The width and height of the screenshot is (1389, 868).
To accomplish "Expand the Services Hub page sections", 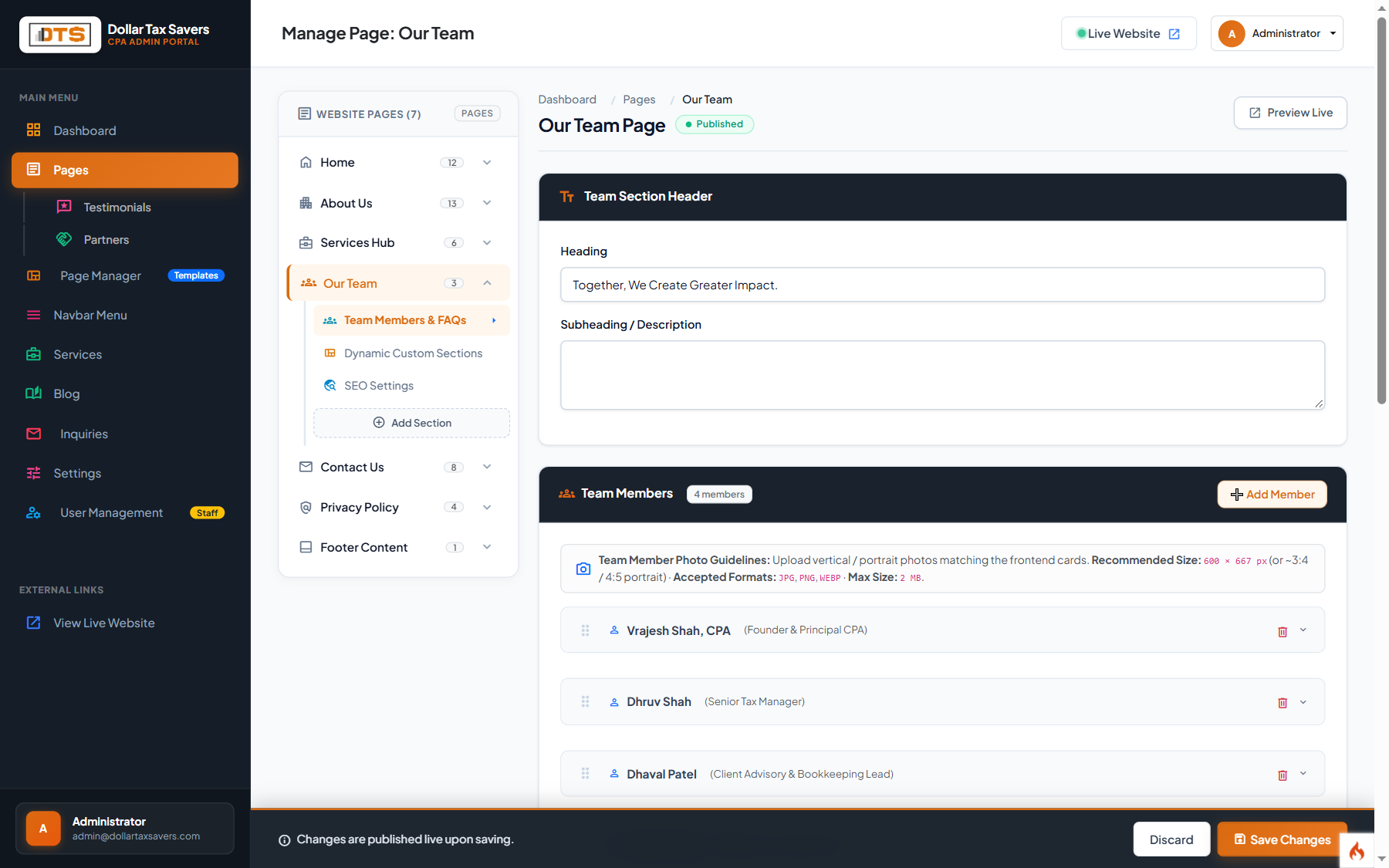I will click(x=487, y=243).
